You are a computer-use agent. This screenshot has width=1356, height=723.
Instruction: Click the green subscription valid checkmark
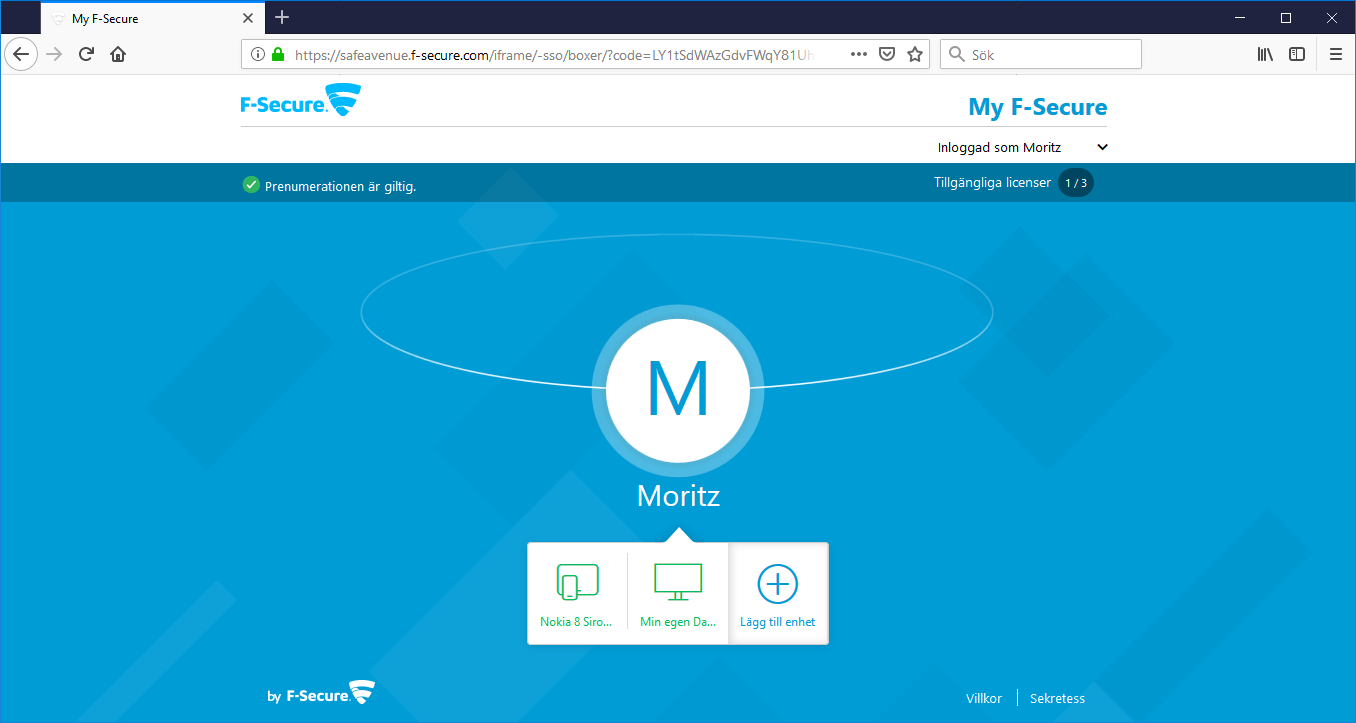pos(251,185)
